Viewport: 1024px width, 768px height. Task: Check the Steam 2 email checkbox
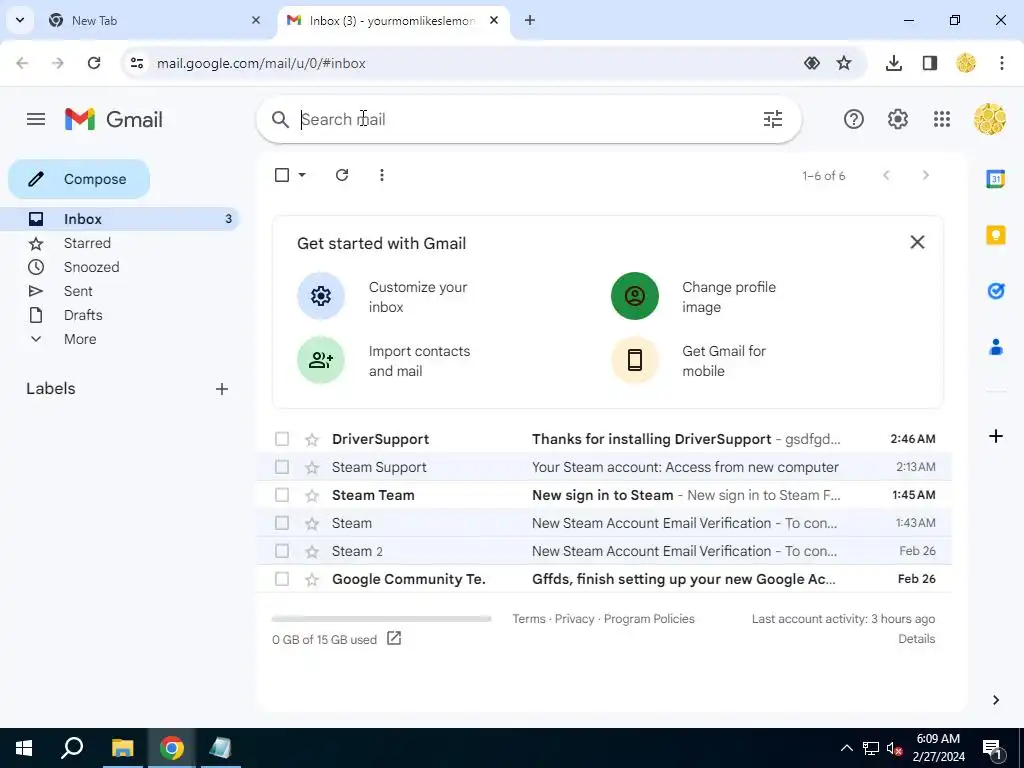point(281,551)
